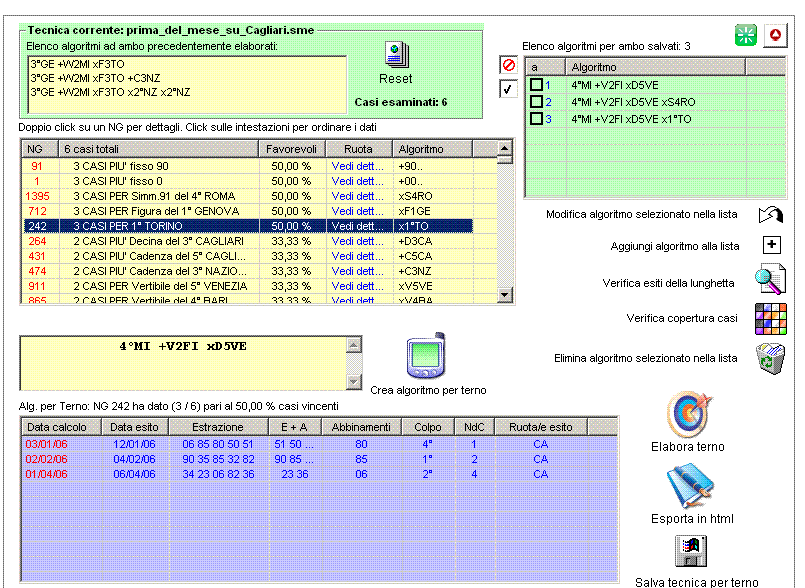The image size is (805, 588).
Task: Click the Algoritmo header in the NG table
Action: [x=432, y=149]
